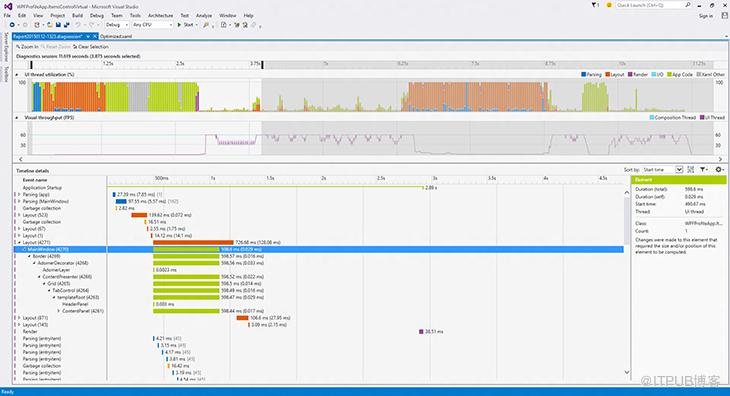Click the Start debugging play icon
The image size is (730, 396).
[x=179, y=25]
